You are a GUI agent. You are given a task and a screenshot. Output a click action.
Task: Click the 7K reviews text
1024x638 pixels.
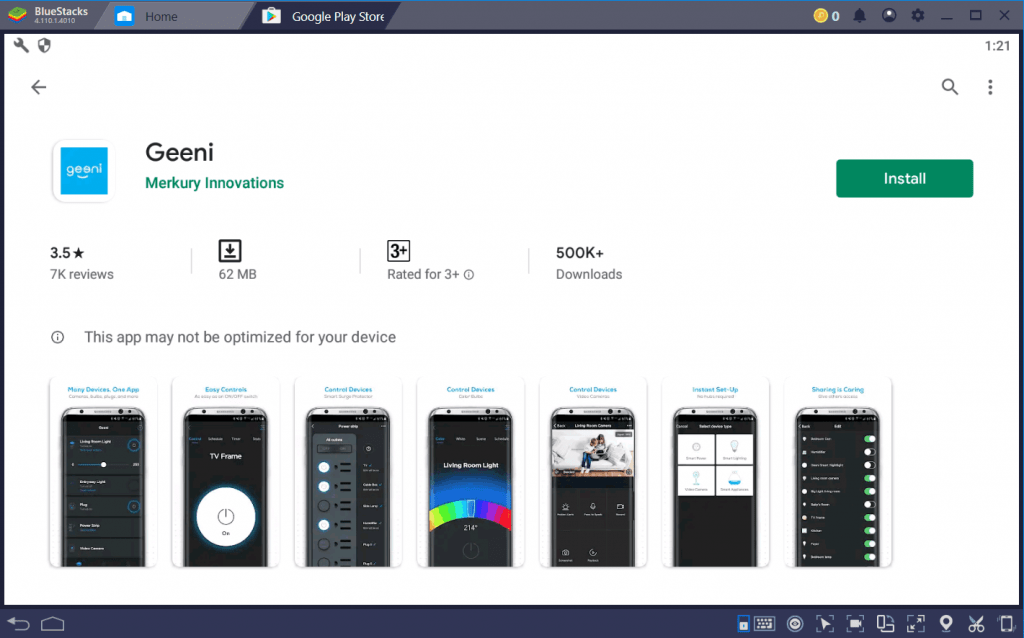coord(82,274)
